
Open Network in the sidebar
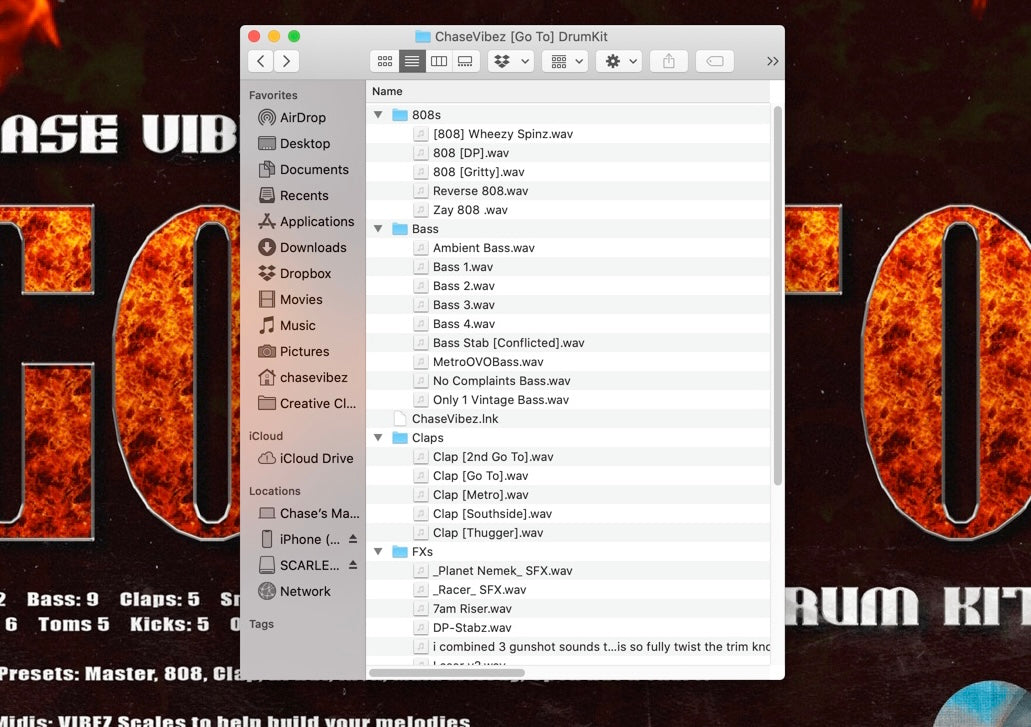[294, 591]
